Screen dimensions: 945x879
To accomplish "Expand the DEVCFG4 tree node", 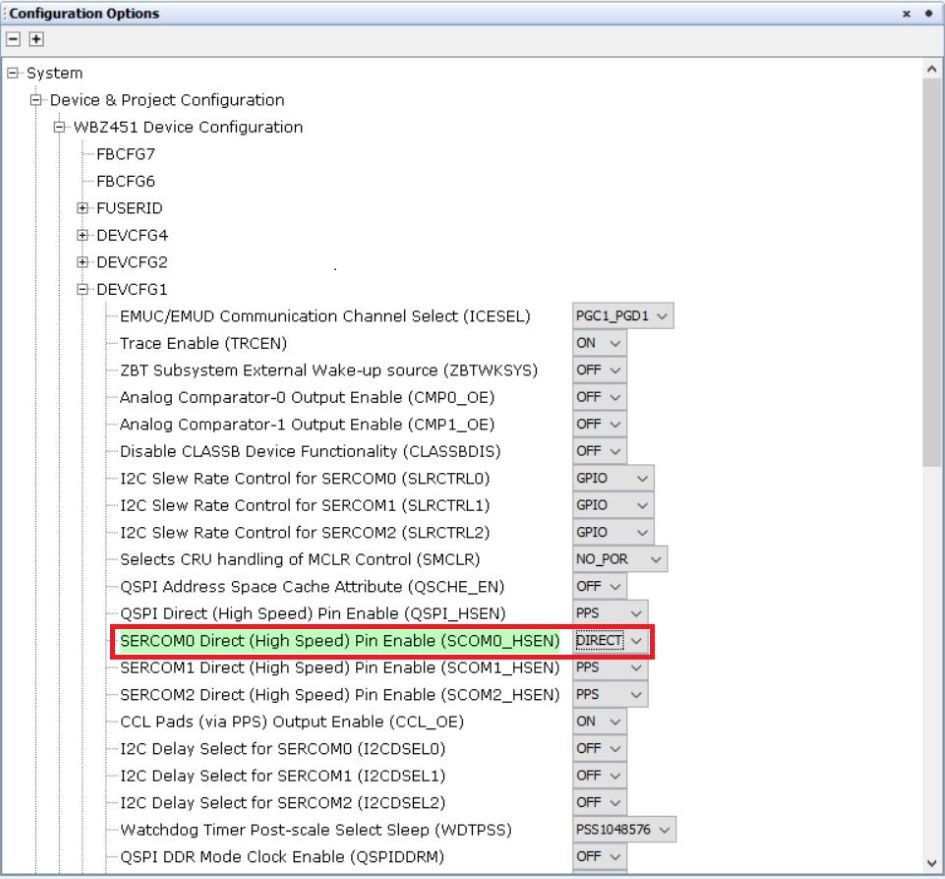I will [x=84, y=235].
